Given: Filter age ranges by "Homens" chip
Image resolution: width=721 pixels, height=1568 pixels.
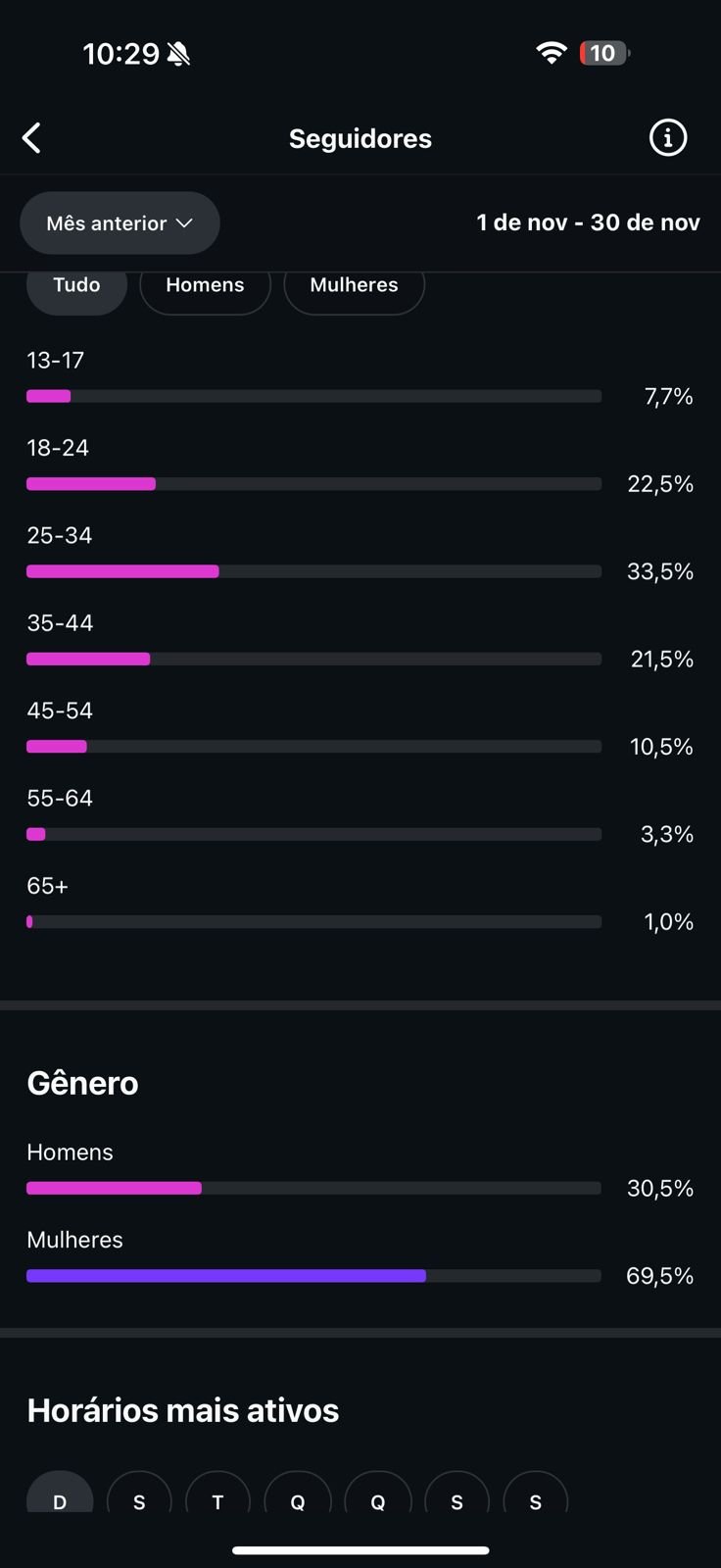Looking at the screenshot, I should point(205,287).
